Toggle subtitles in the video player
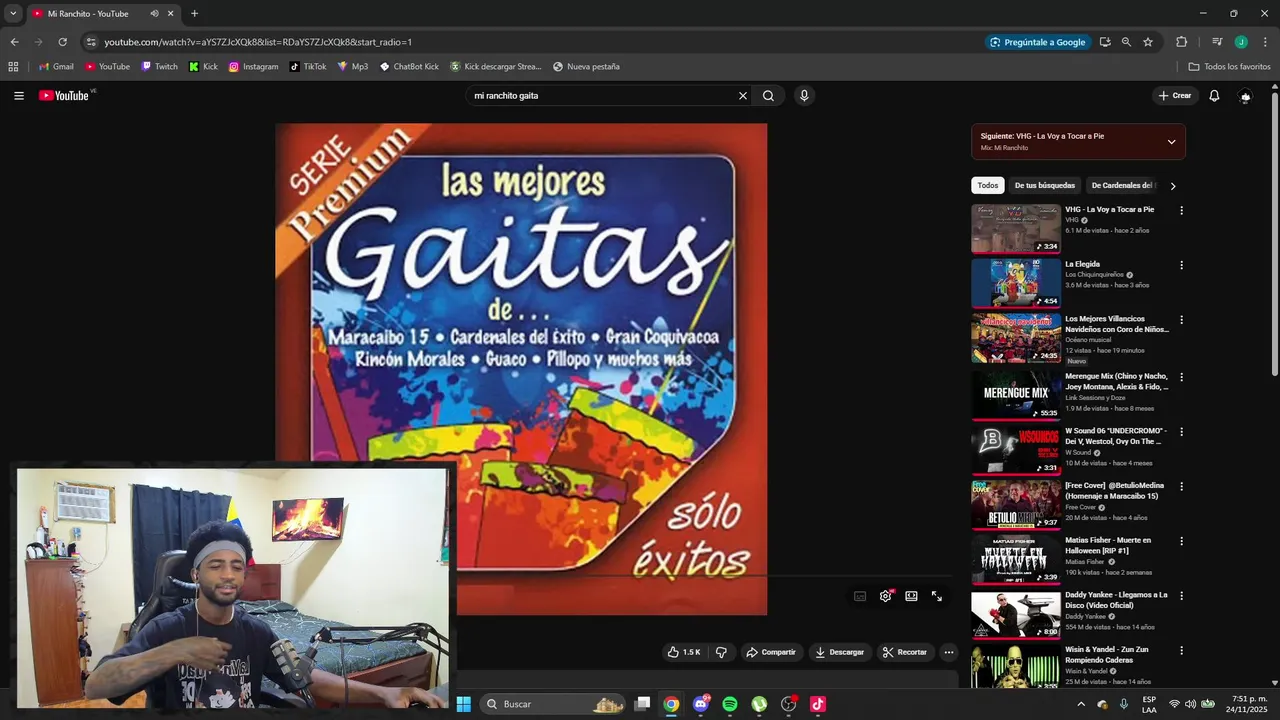 (860, 596)
